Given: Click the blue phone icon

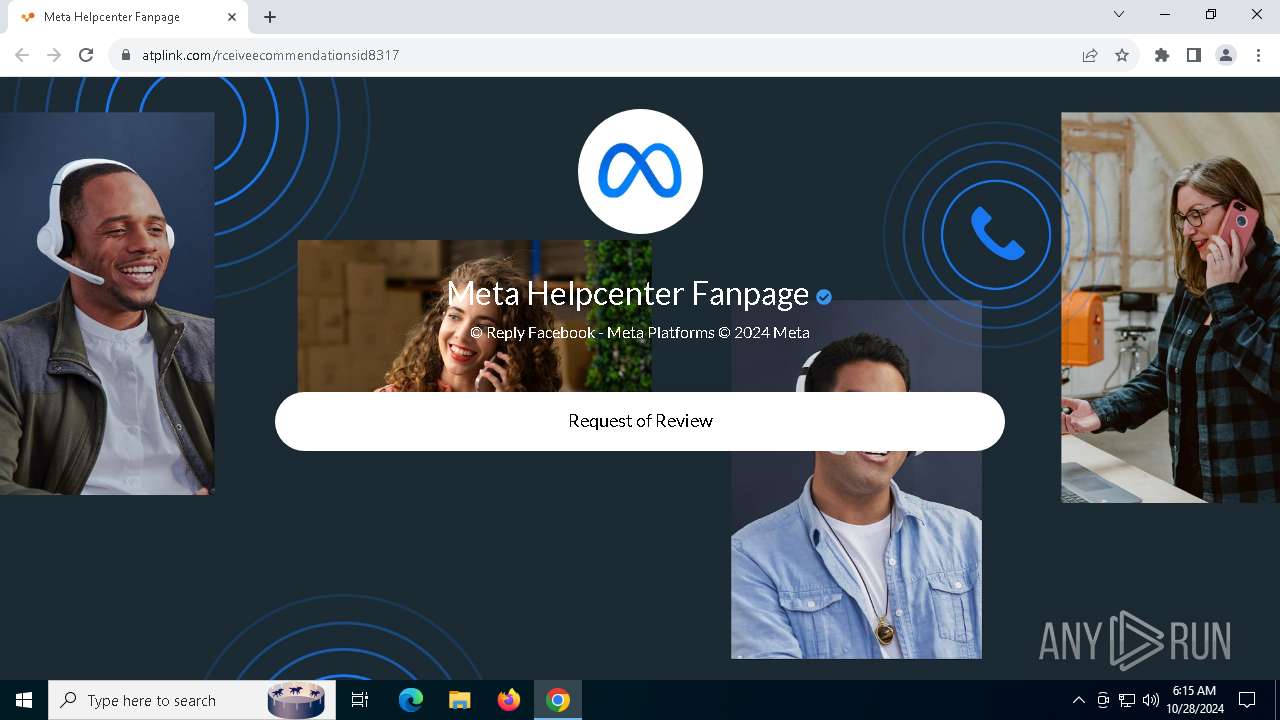Looking at the screenshot, I should click(x=996, y=234).
